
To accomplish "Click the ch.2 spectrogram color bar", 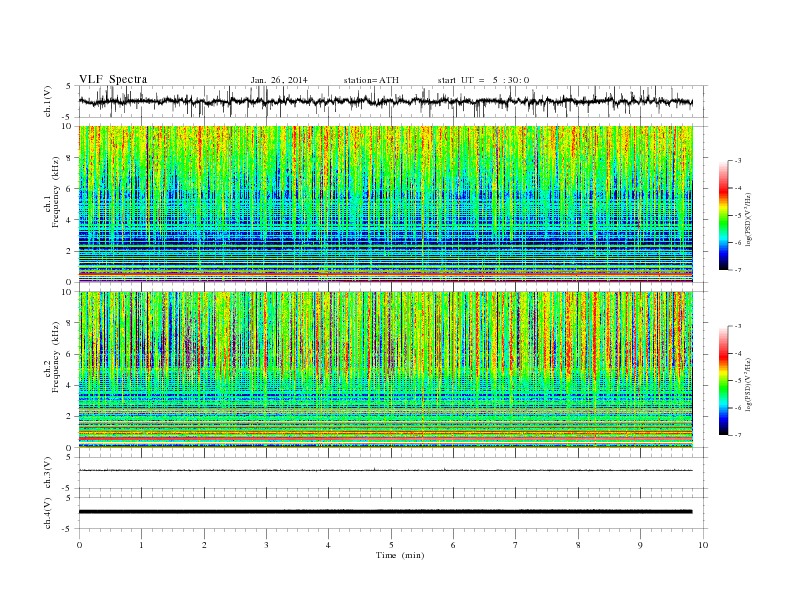I will pyautogui.click(x=723, y=380).
